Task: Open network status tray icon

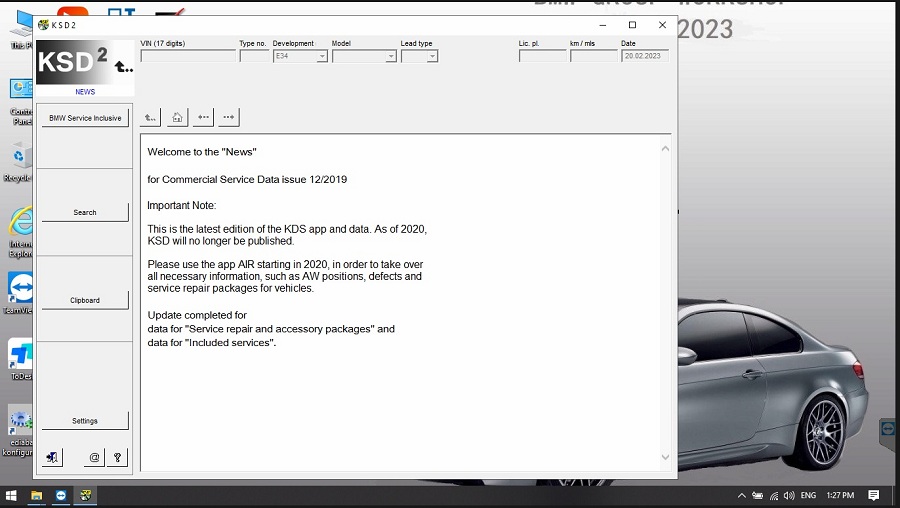Action: 774,495
